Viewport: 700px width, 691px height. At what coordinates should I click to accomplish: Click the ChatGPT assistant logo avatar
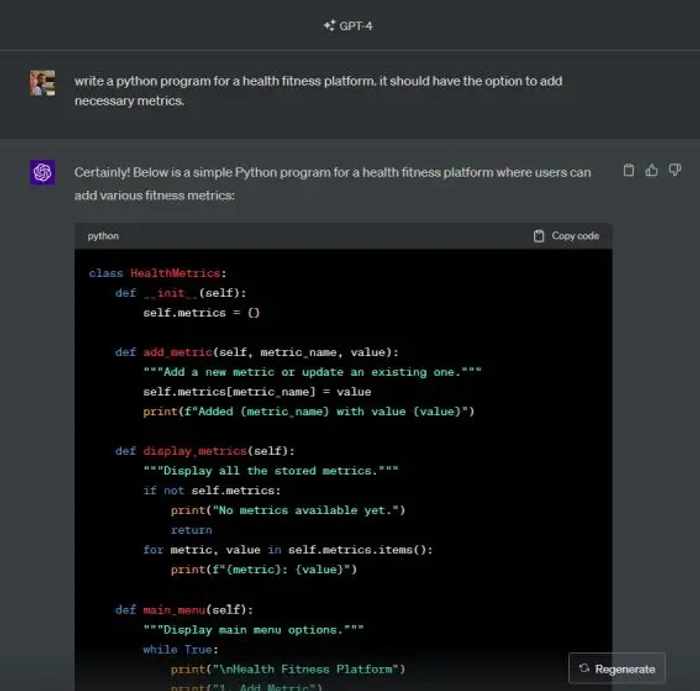[42, 172]
